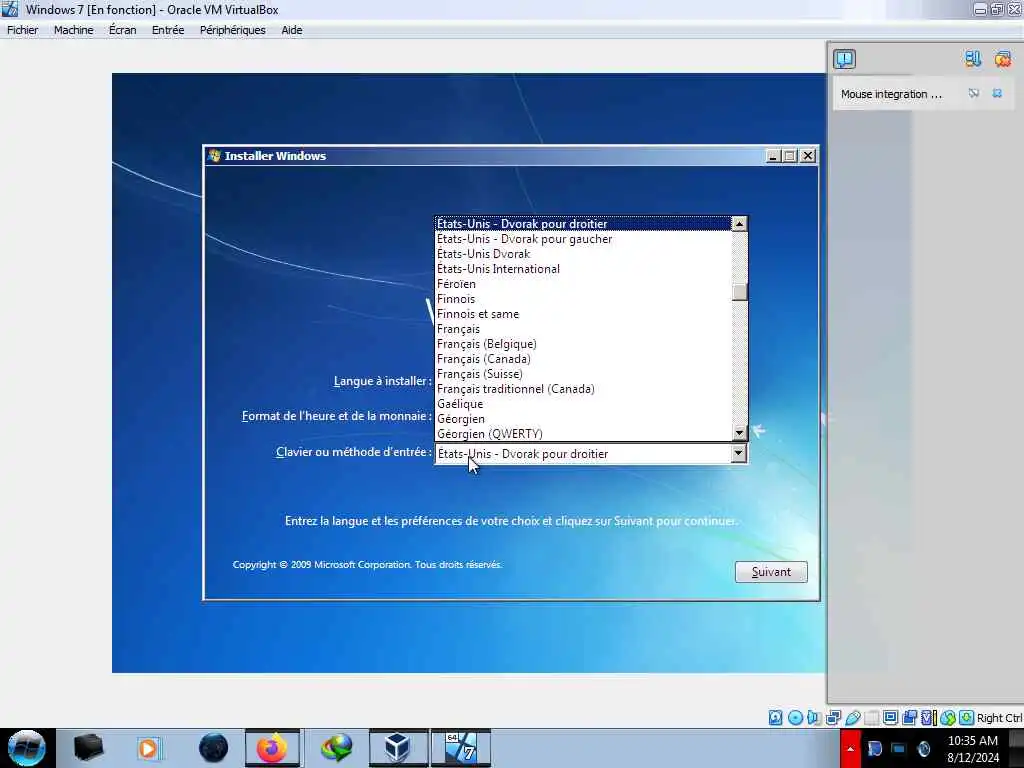Viewport: 1024px width, 768px height.
Task: Click the blue monitor tray icon
Action: coord(899,749)
